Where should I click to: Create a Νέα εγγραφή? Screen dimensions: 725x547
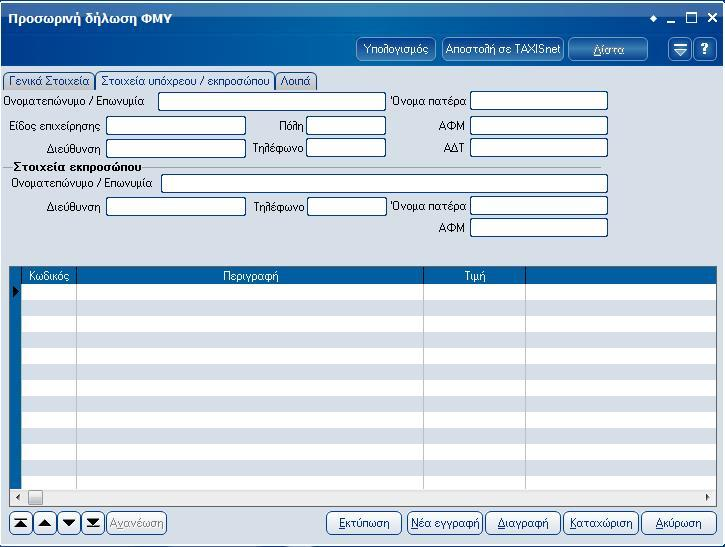(445, 523)
